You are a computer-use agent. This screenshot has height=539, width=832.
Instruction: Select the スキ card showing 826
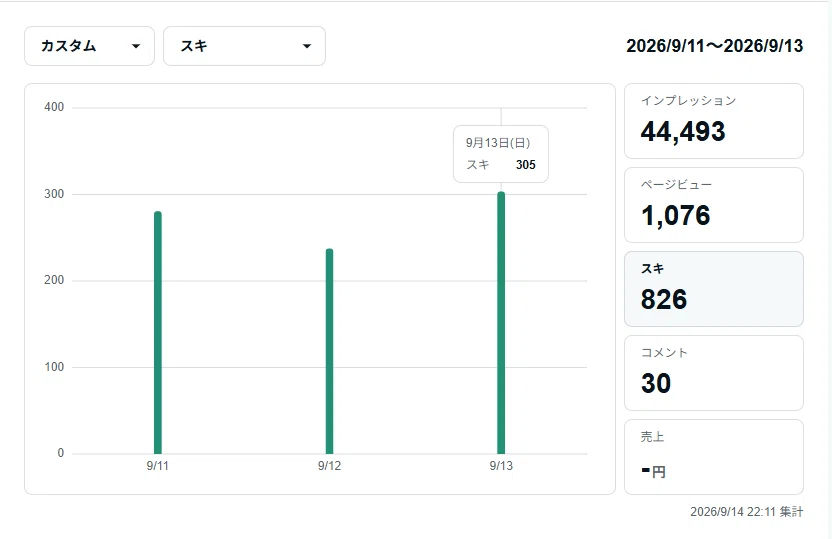(x=714, y=289)
